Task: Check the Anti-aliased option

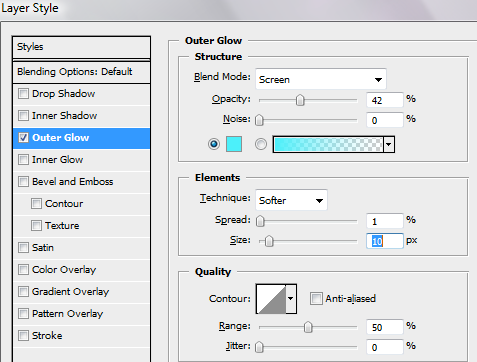Action: click(x=316, y=299)
